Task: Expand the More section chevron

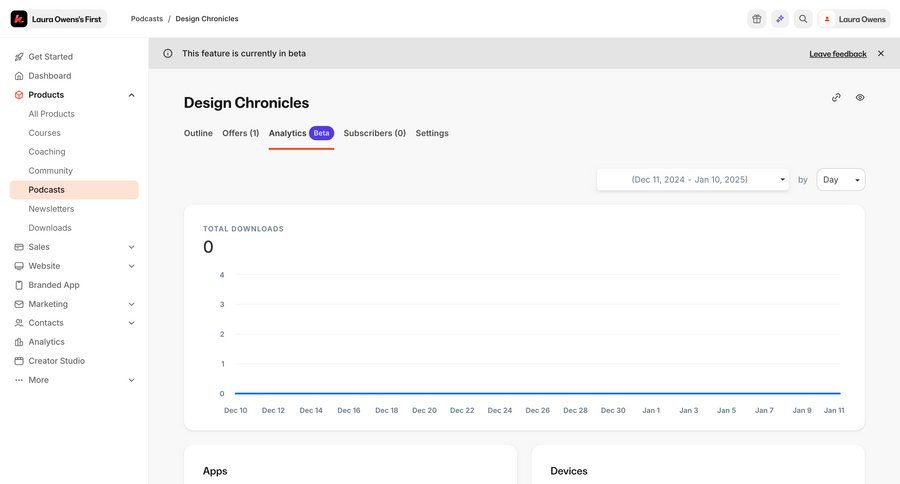Action: pyautogui.click(x=131, y=380)
